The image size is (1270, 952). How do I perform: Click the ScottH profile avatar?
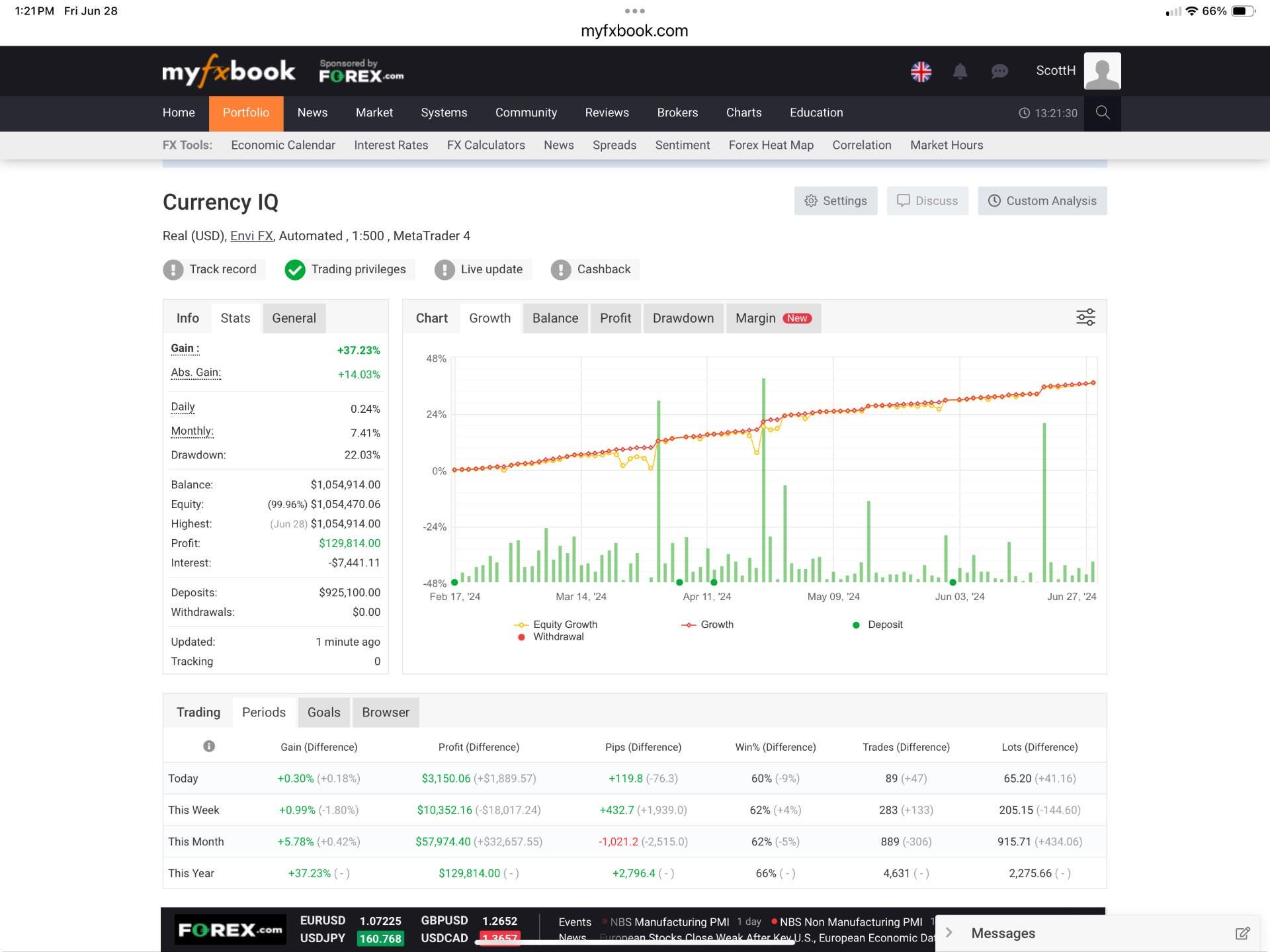tap(1101, 71)
